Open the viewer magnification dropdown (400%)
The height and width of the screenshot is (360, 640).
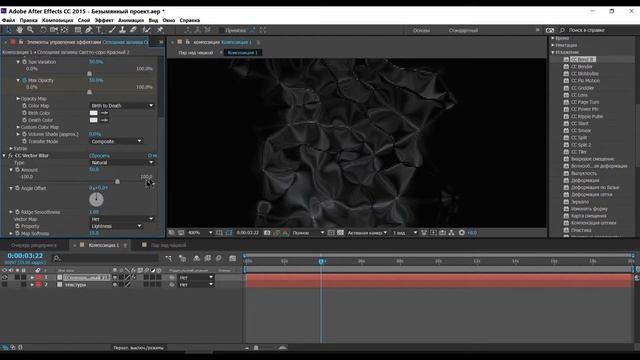click(x=200, y=233)
